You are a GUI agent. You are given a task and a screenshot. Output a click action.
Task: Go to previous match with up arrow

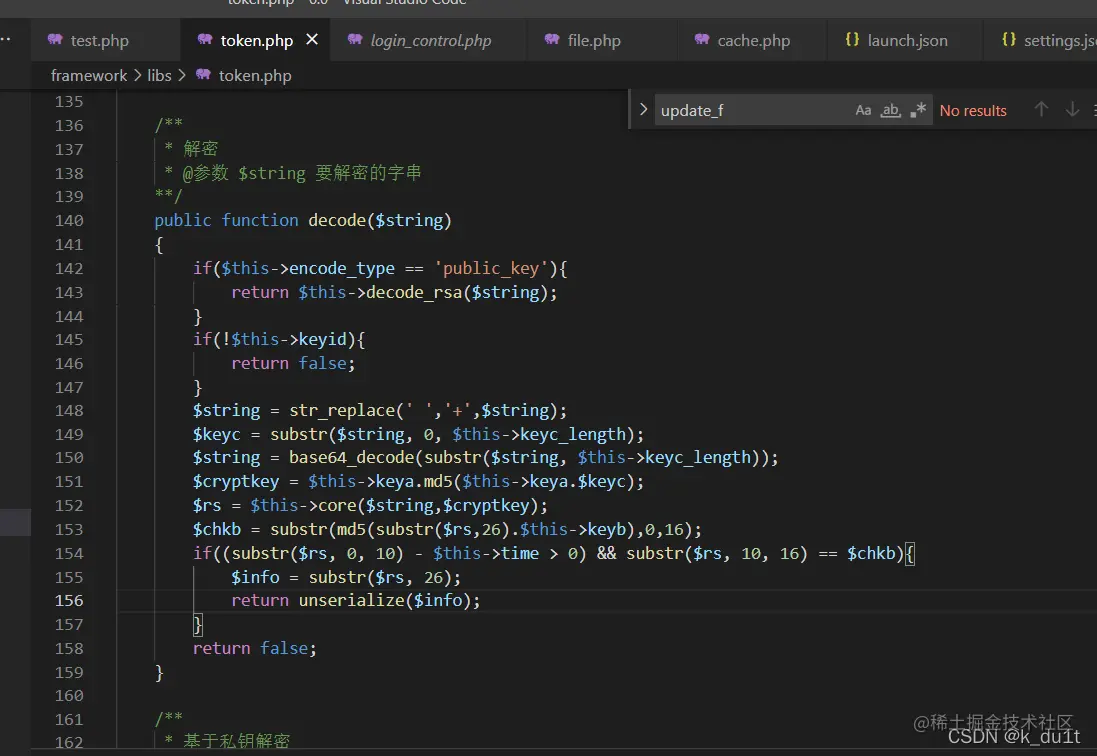coord(1041,110)
